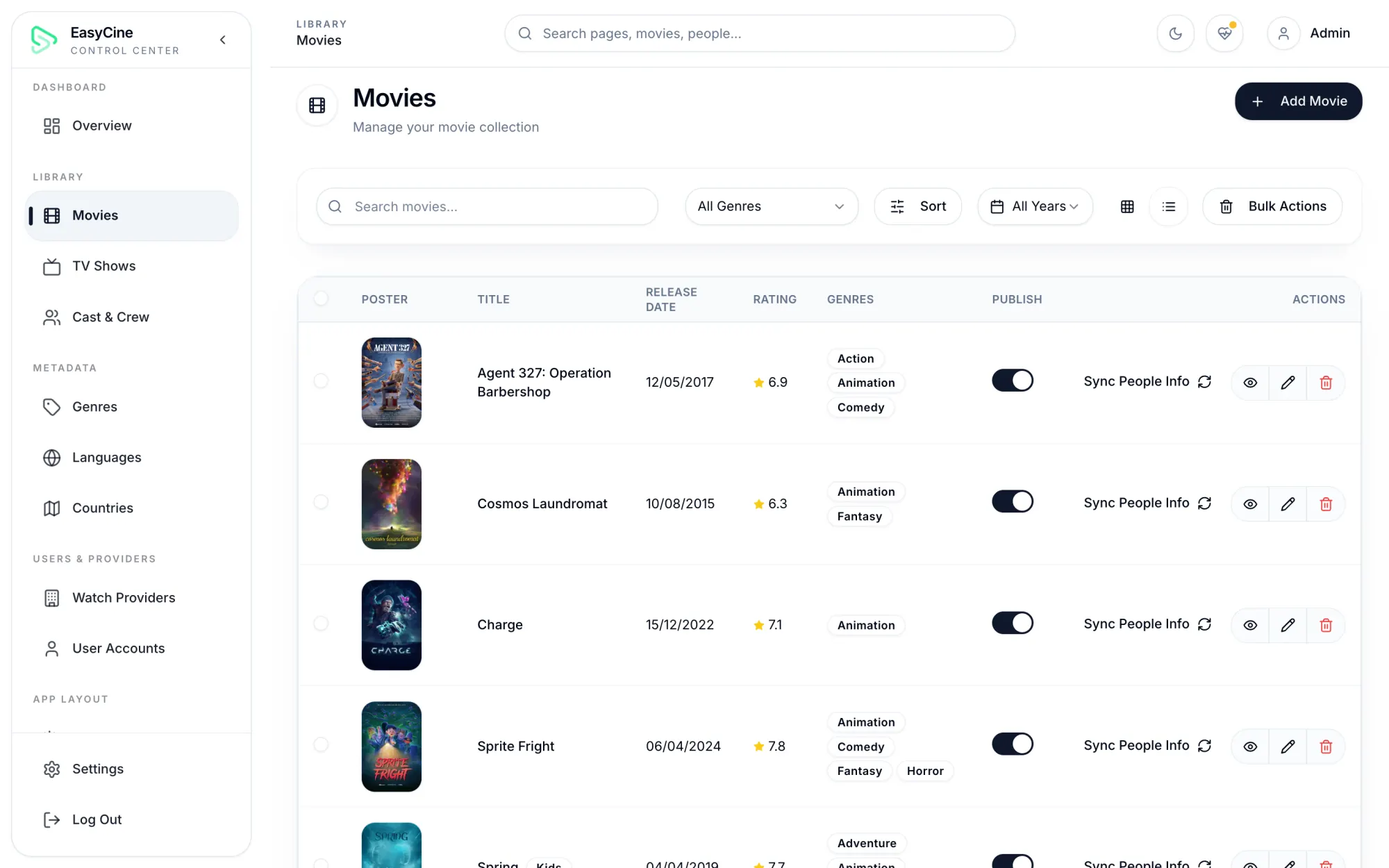Viewport: 1389px width, 868px height.
Task: Select the Cosmos Laundromat row checkbox
Action: pyautogui.click(x=321, y=502)
